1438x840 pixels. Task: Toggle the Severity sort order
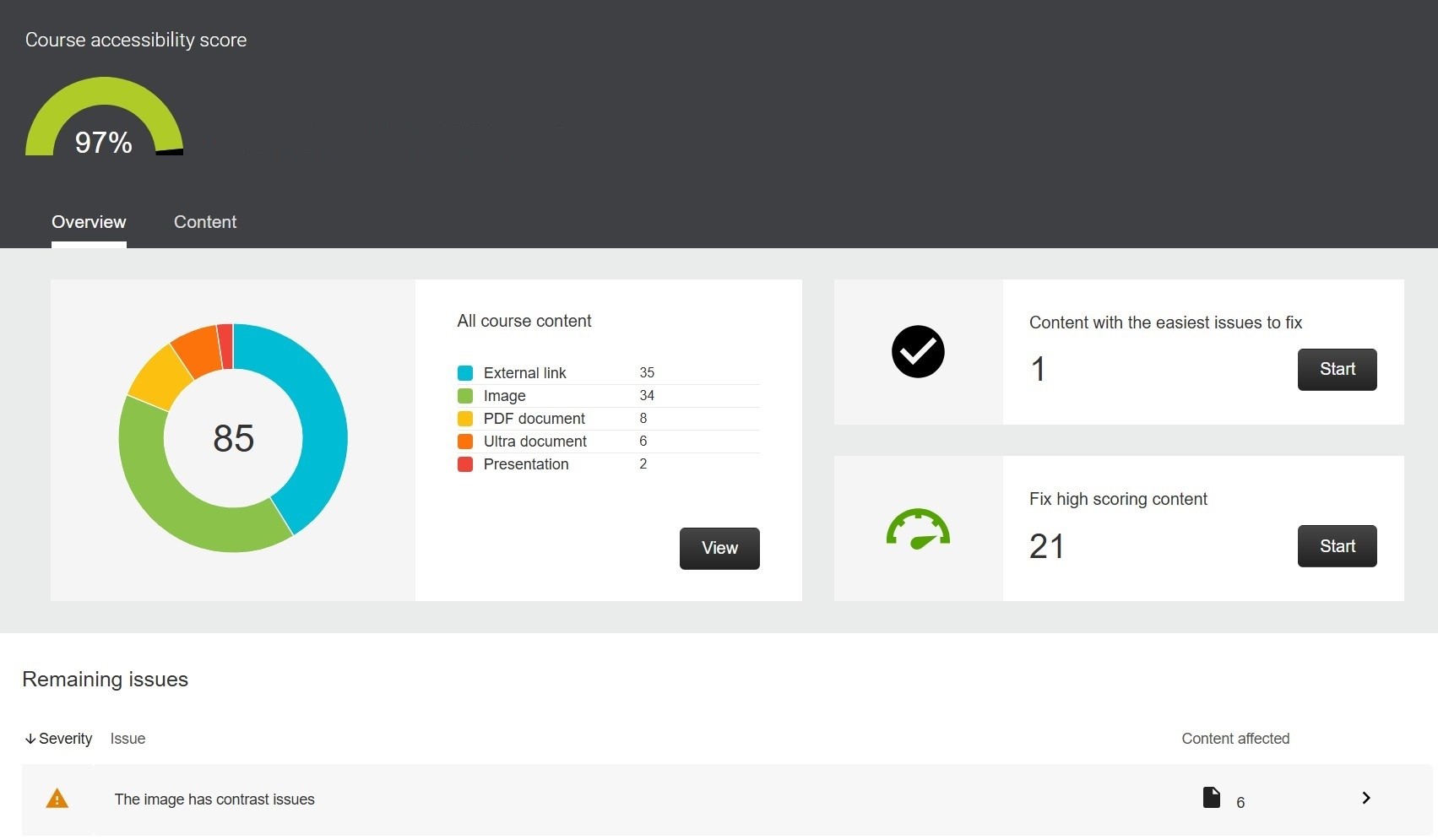tap(58, 738)
